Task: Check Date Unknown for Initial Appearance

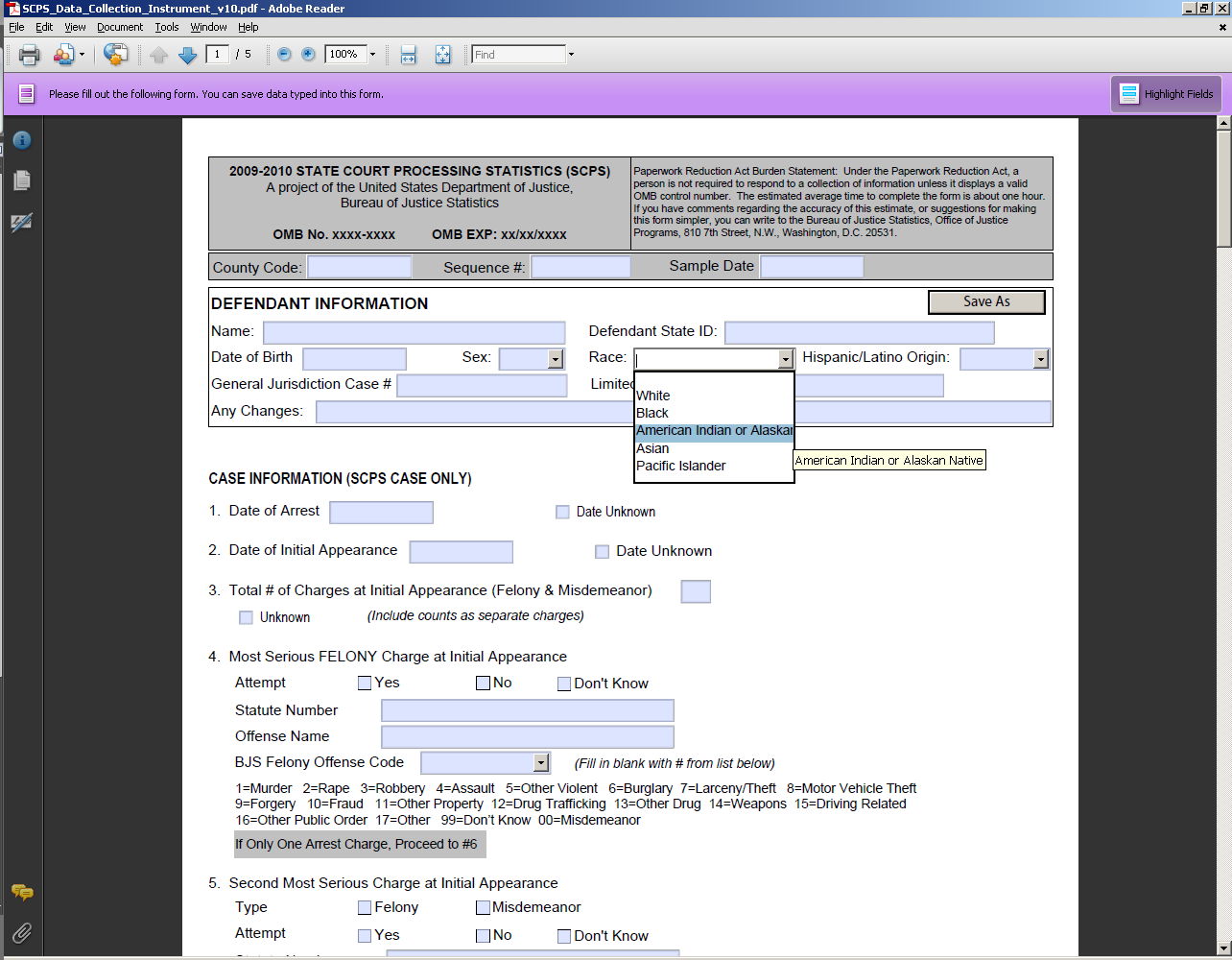Action: click(602, 551)
